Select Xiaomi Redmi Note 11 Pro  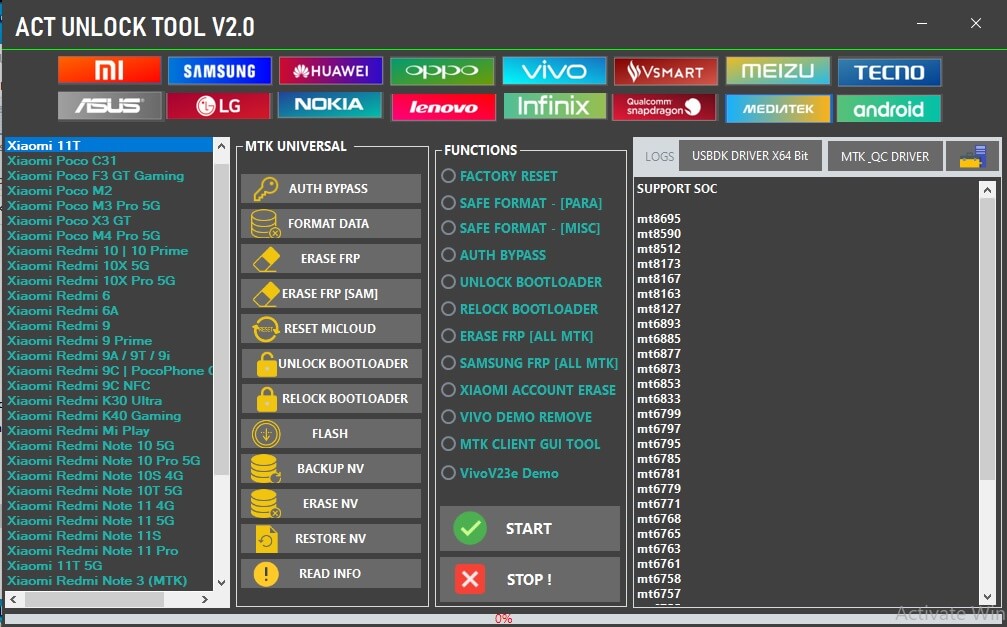coord(93,551)
